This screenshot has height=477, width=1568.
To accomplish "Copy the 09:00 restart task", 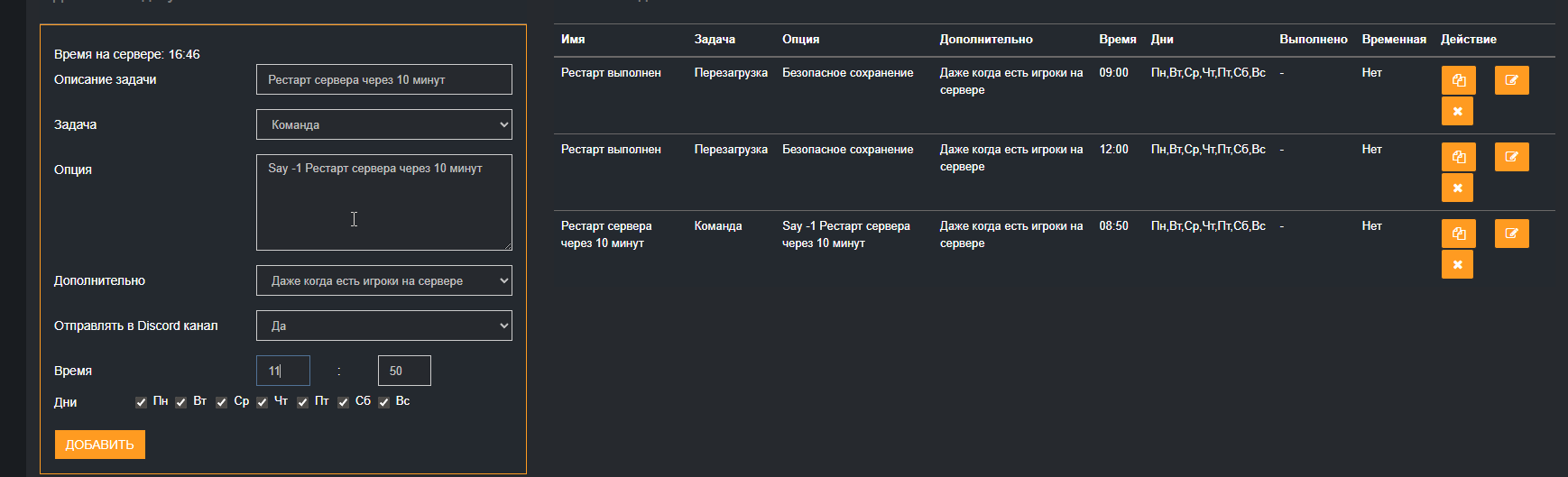I will (x=1458, y=80).
